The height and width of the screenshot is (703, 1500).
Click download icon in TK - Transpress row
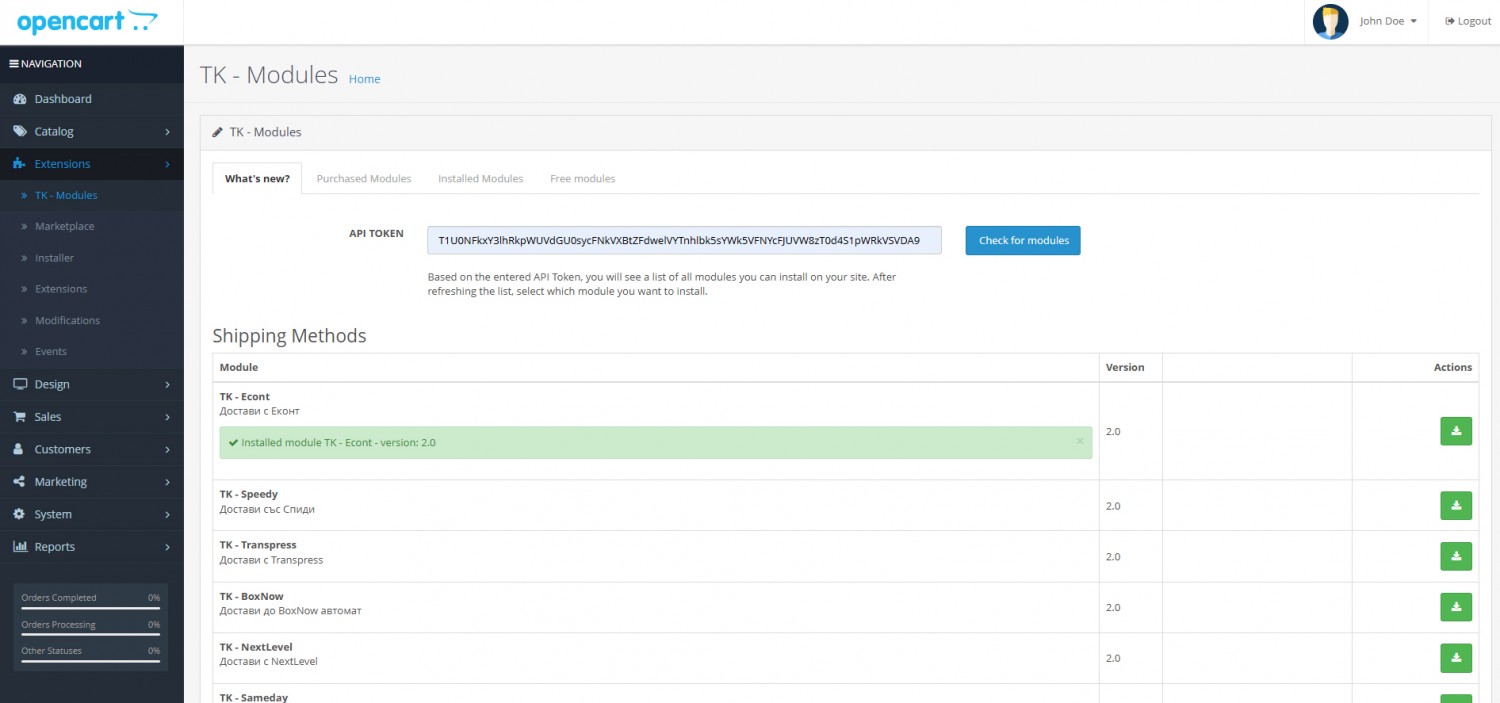(1456, 556)
